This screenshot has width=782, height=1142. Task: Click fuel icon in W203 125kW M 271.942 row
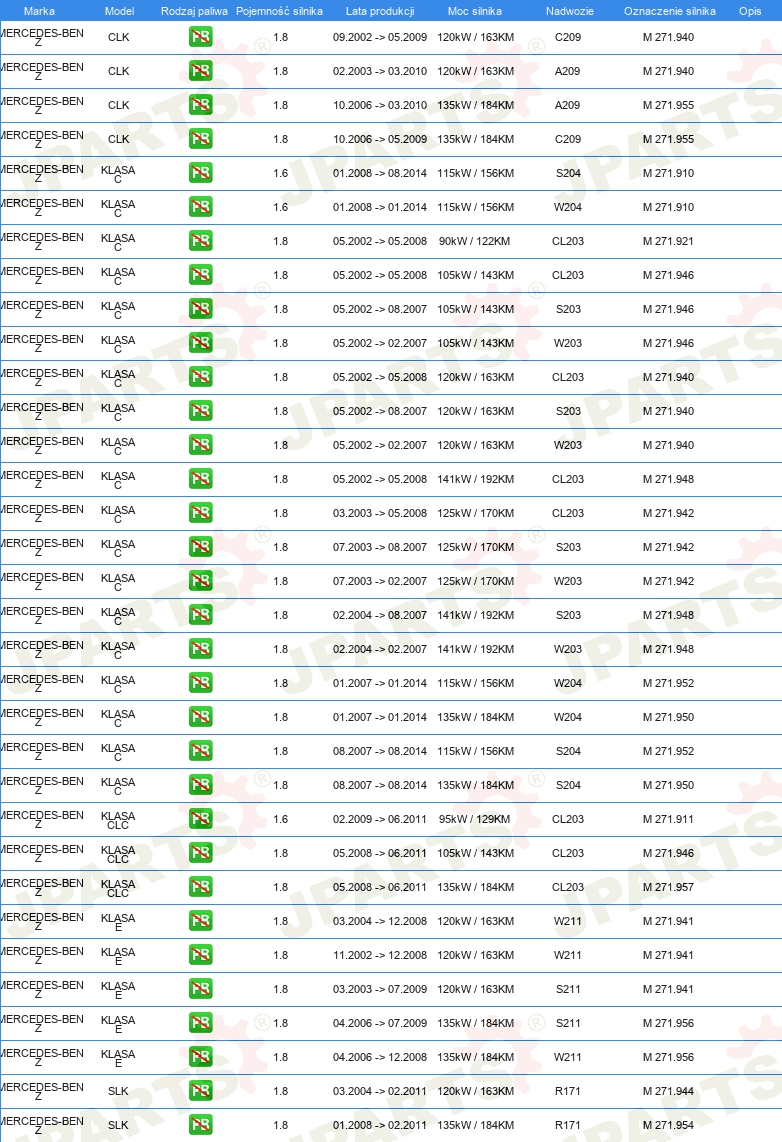(x=200, y=580)
